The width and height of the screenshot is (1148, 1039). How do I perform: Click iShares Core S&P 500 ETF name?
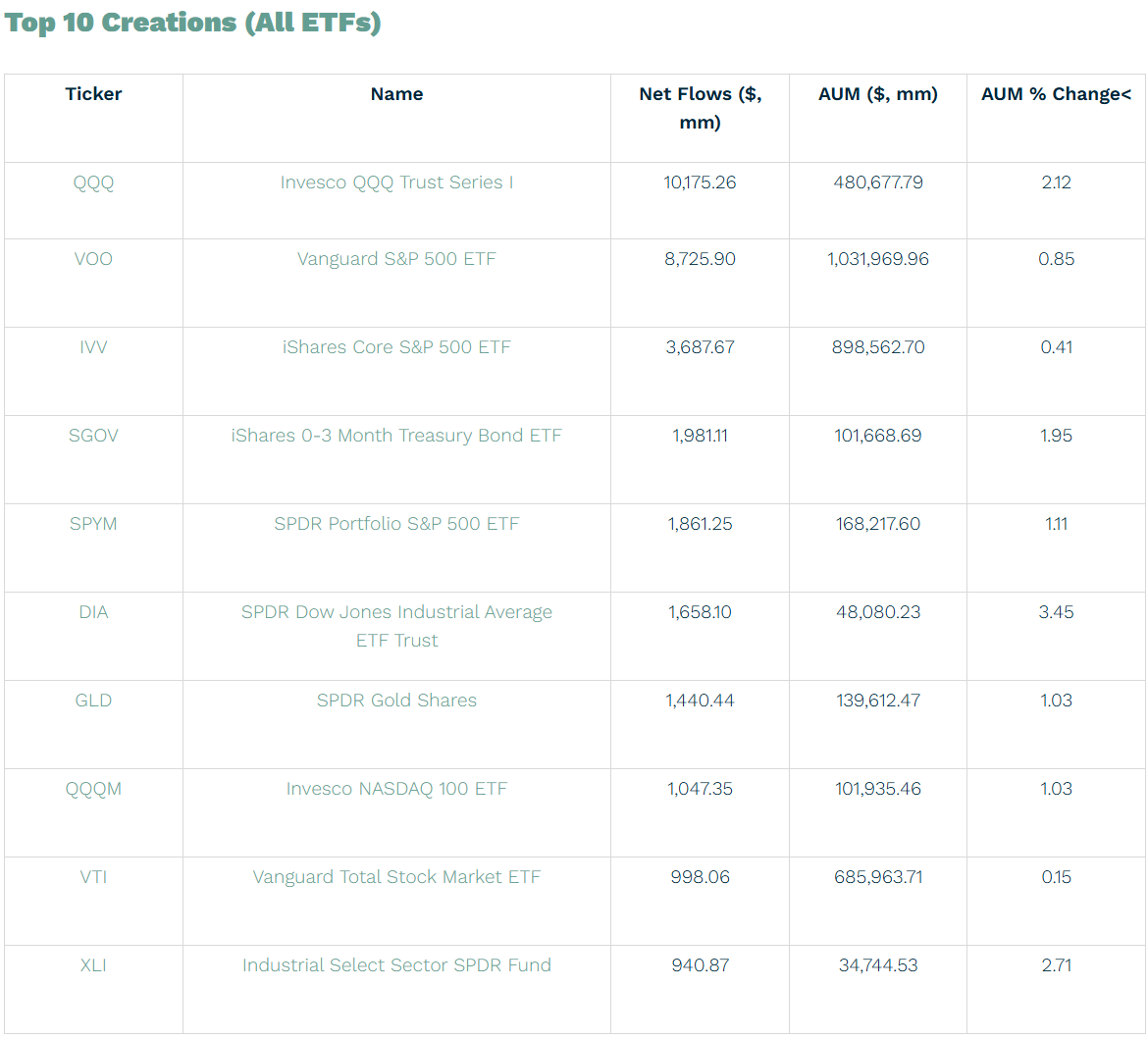point(396,347)
